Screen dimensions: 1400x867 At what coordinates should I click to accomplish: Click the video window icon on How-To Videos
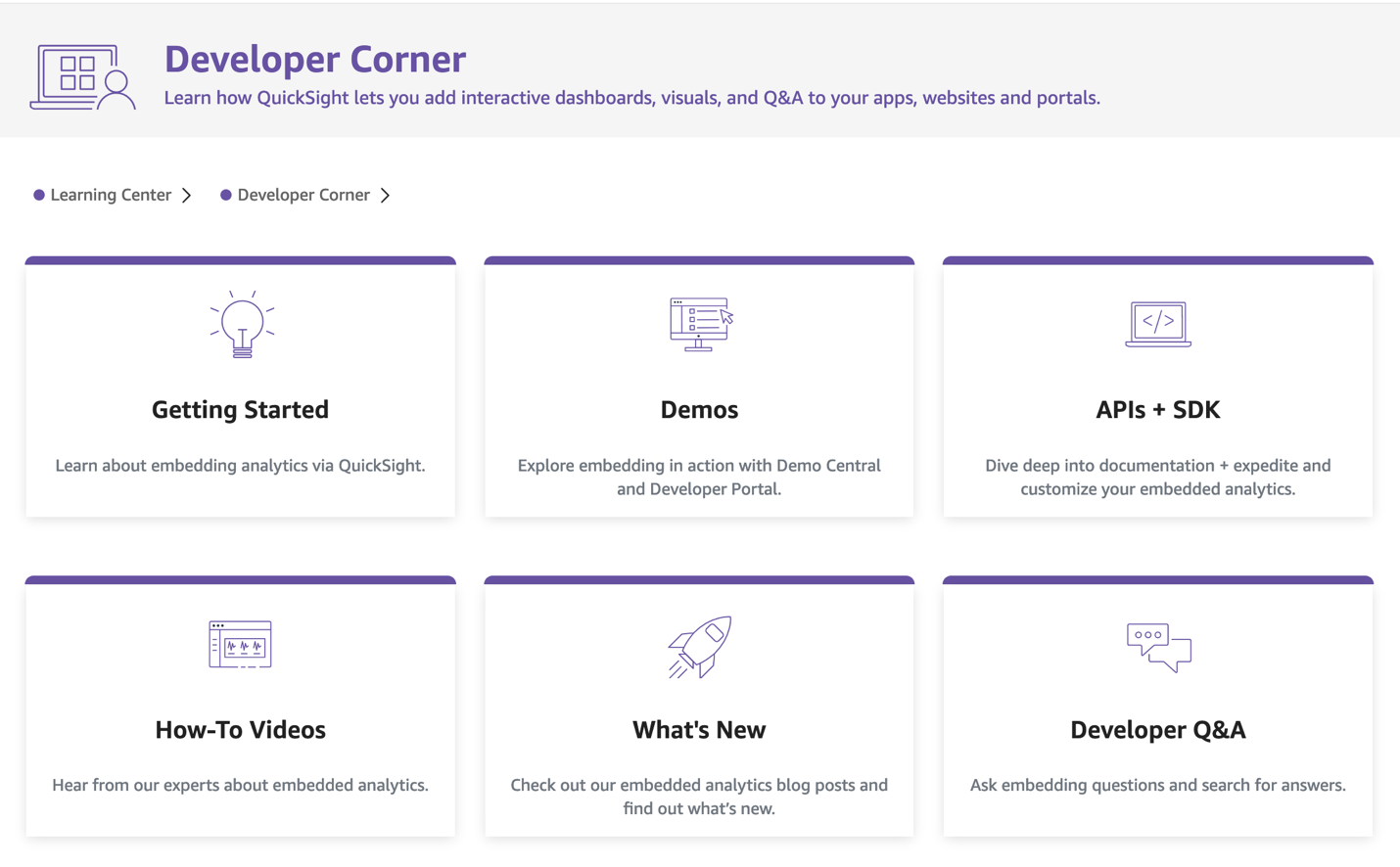(240, 644)
